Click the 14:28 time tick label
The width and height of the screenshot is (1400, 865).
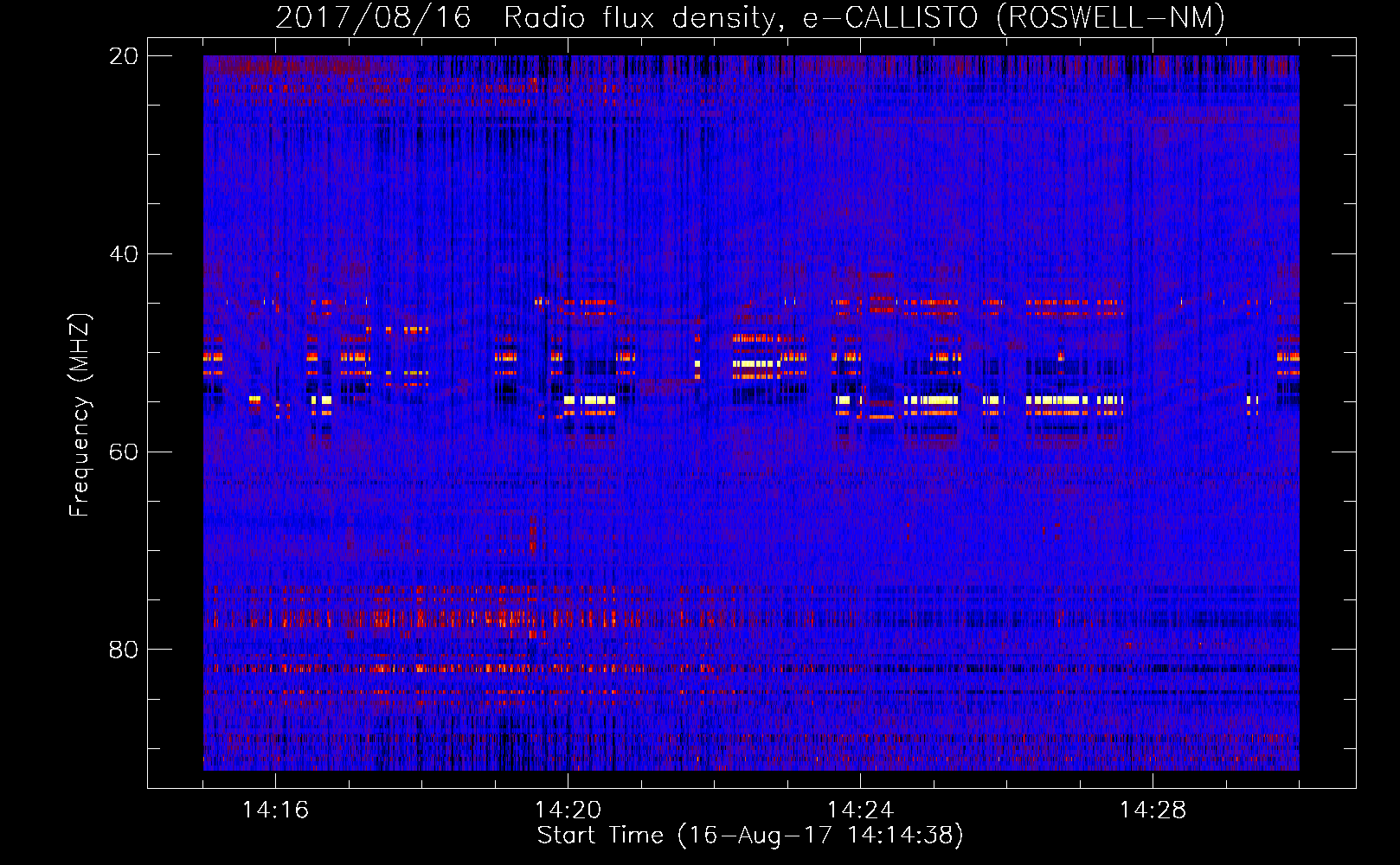click(x=1153, y=810)
